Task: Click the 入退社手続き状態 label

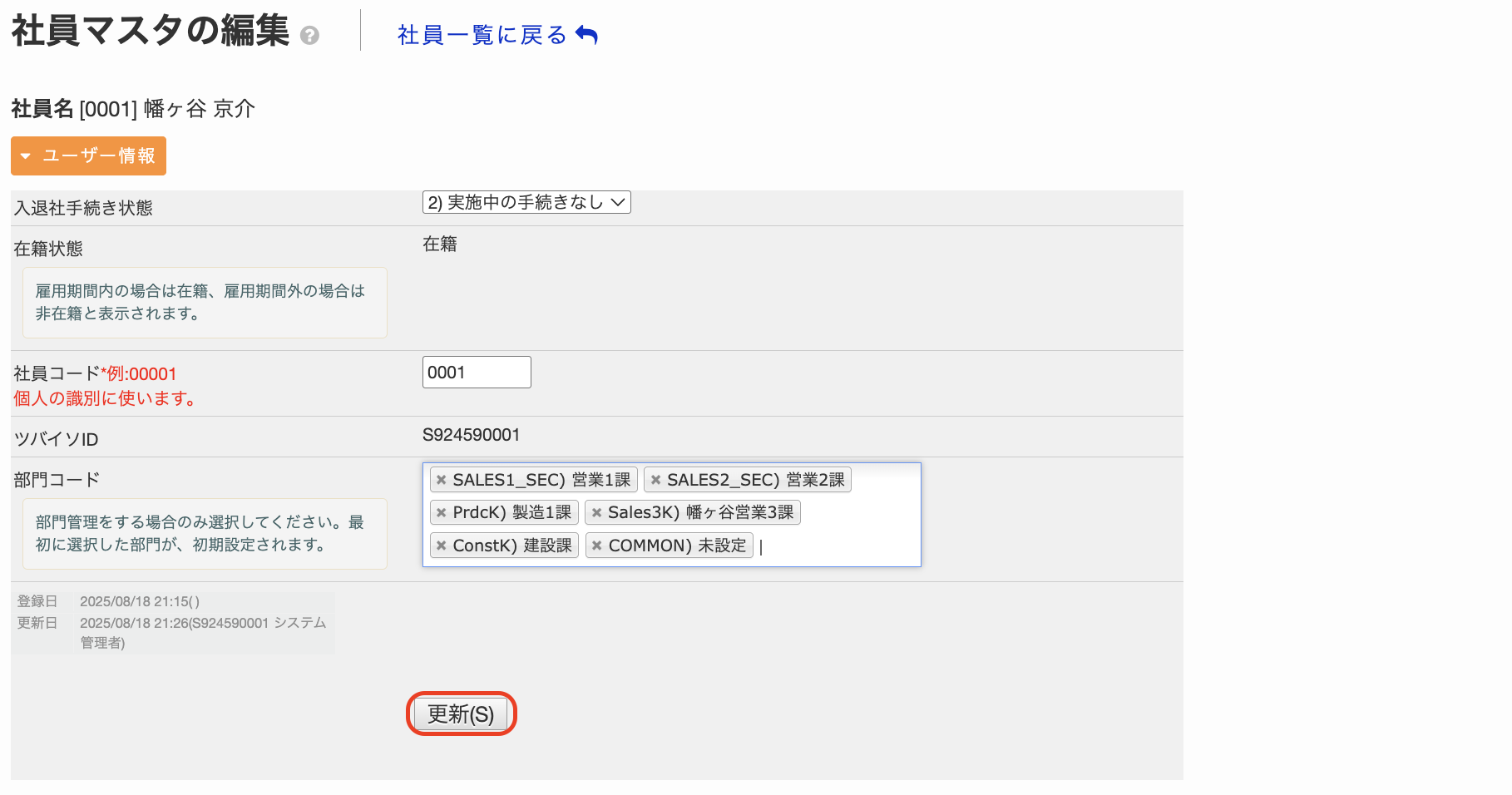Action: (83, 208)
